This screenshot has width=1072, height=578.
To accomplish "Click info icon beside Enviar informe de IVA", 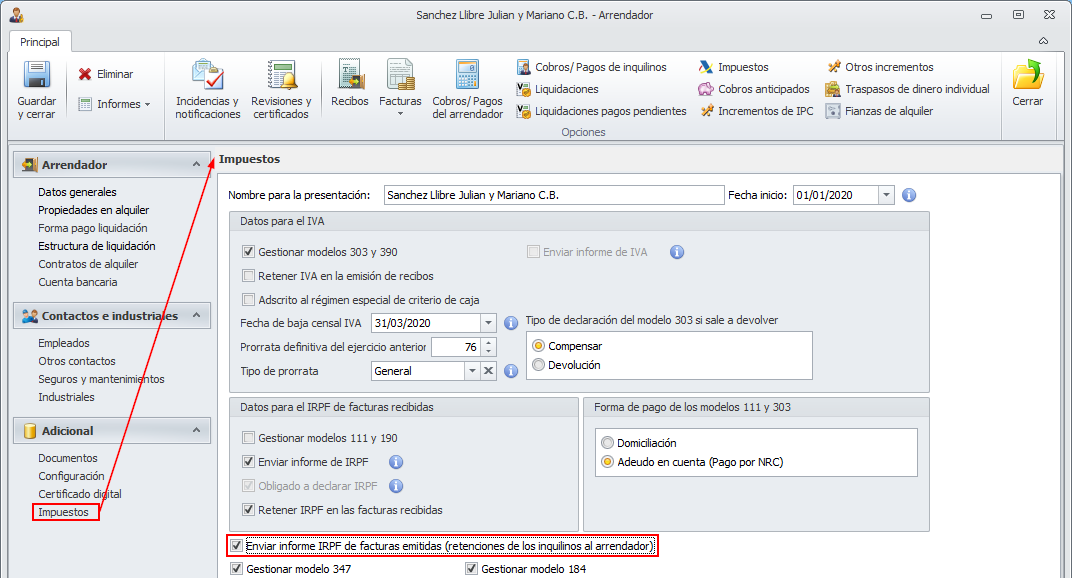I will 677,252.
